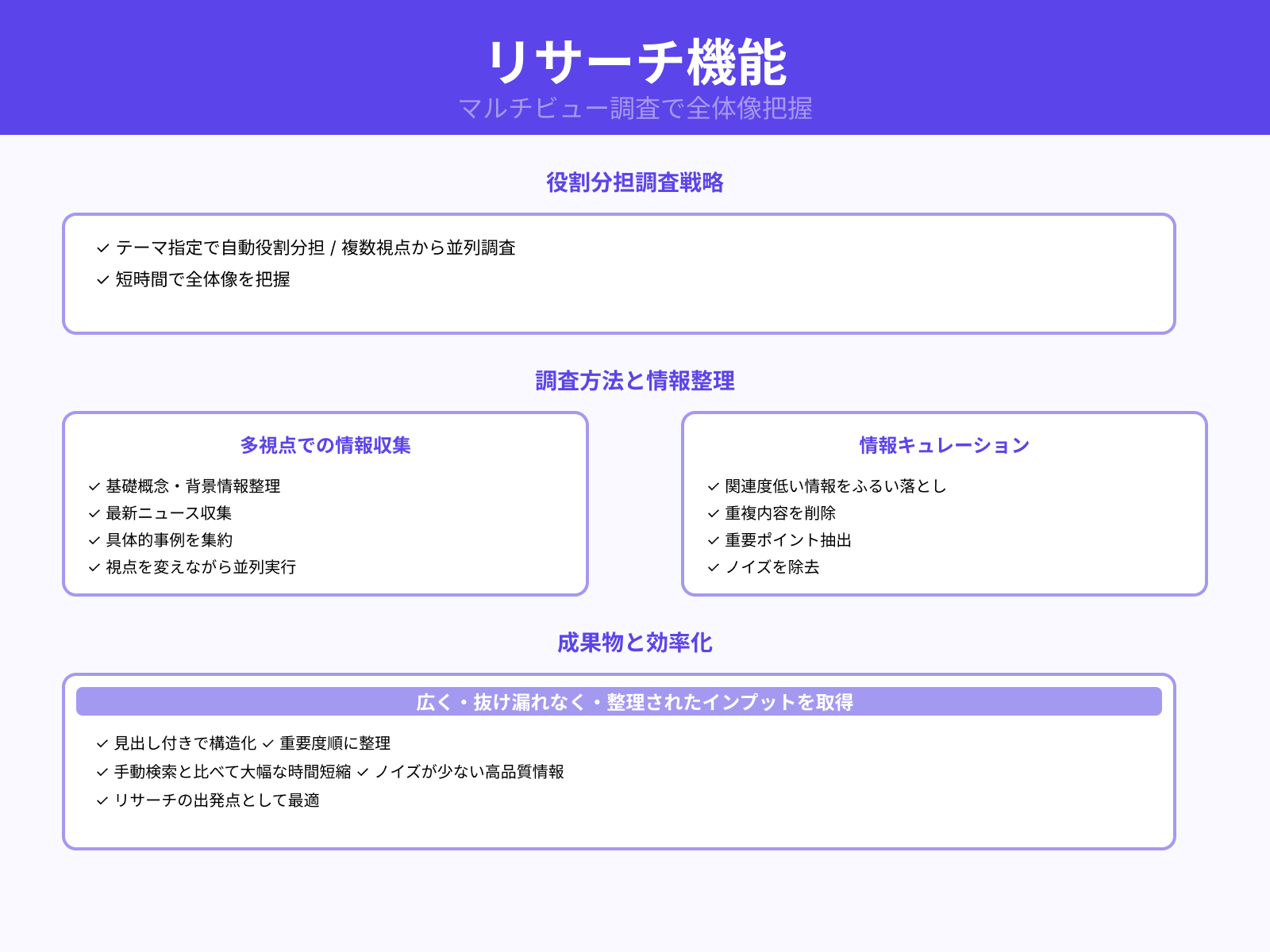The image size is (1270, 952).
Task: Click the checkmark beside 最新ニュース収集
Action: pyautogui.click(x=91, y=514)
